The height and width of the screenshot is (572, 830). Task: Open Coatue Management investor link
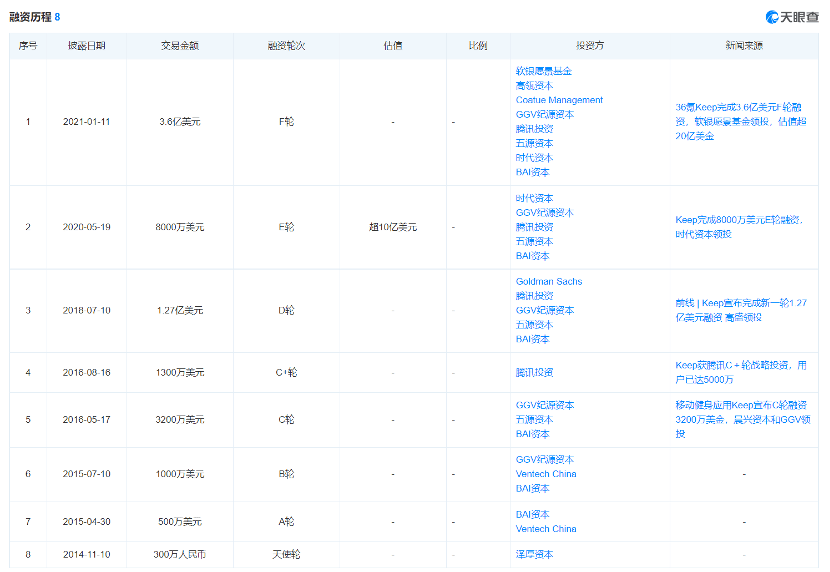point(559,100)
